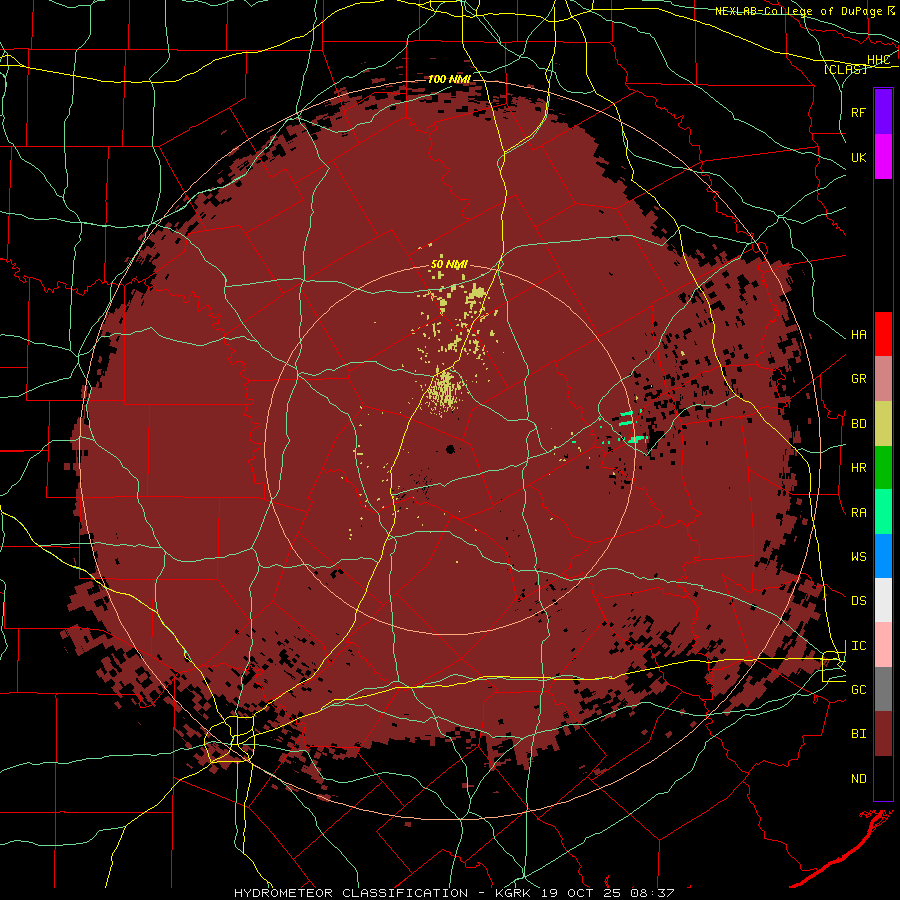Click the RA light green legend block

click(x=883, y=512)
